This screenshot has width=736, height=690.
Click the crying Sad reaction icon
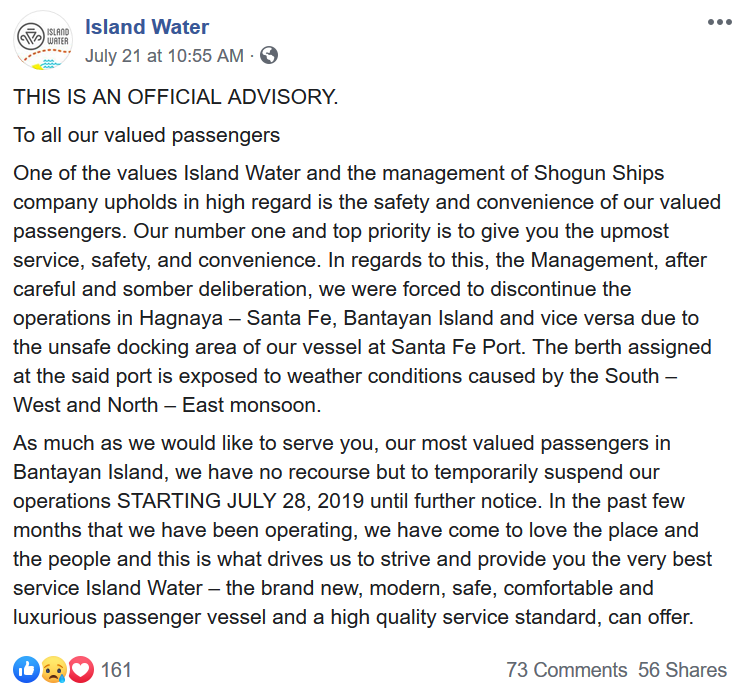click(54, 669)
